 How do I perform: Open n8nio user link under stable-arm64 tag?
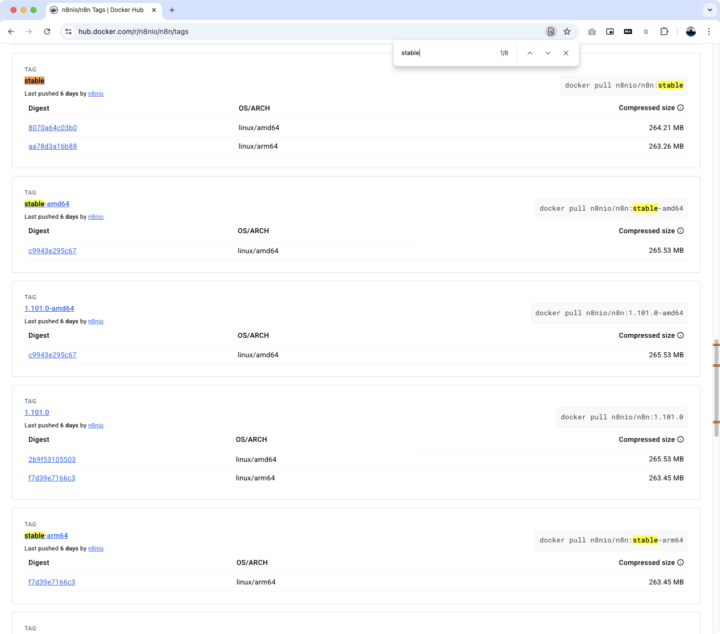pyautogui.click(x=96, y=549)
